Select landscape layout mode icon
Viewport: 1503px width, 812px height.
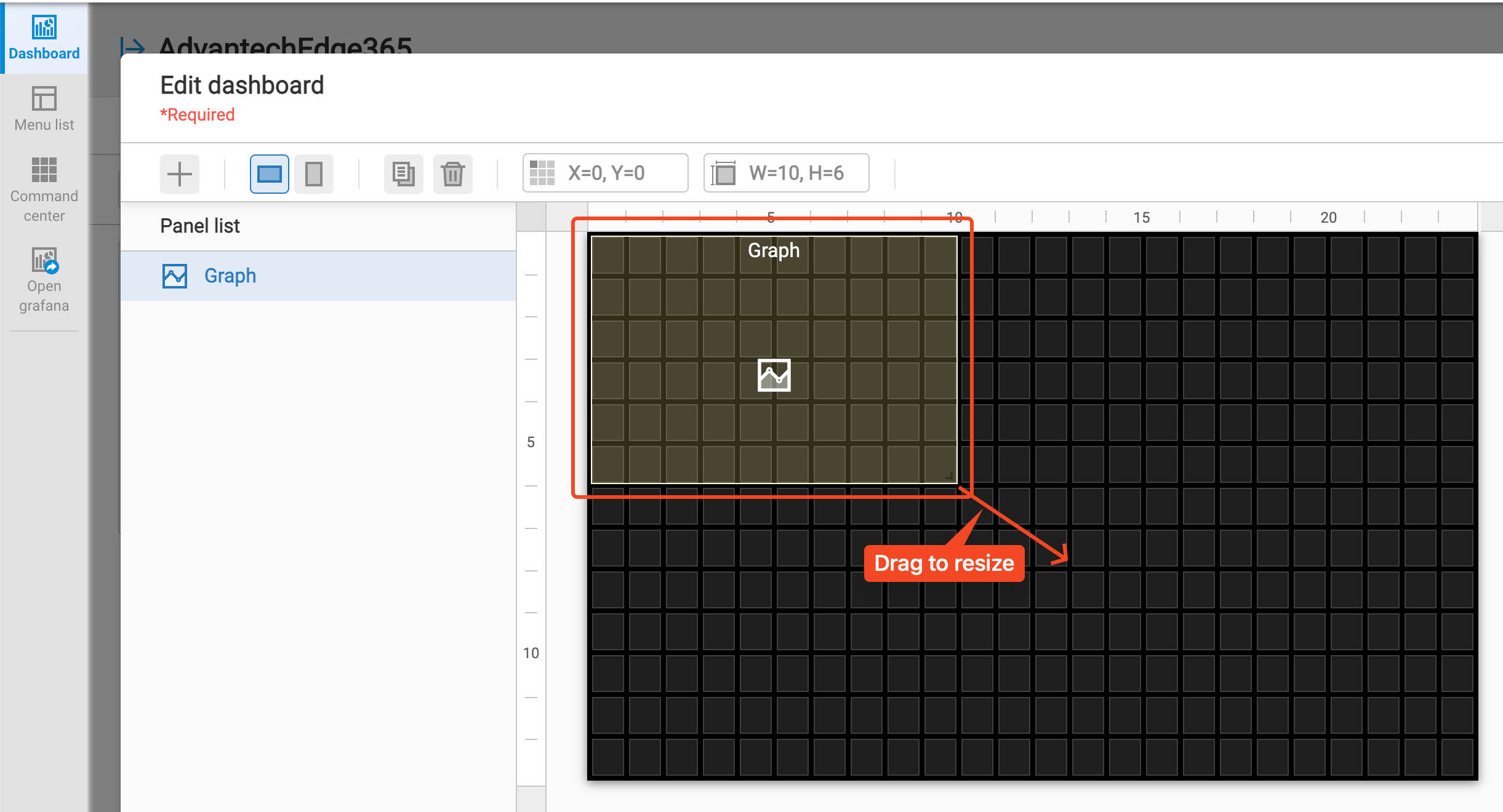click(x=269, y=174)
